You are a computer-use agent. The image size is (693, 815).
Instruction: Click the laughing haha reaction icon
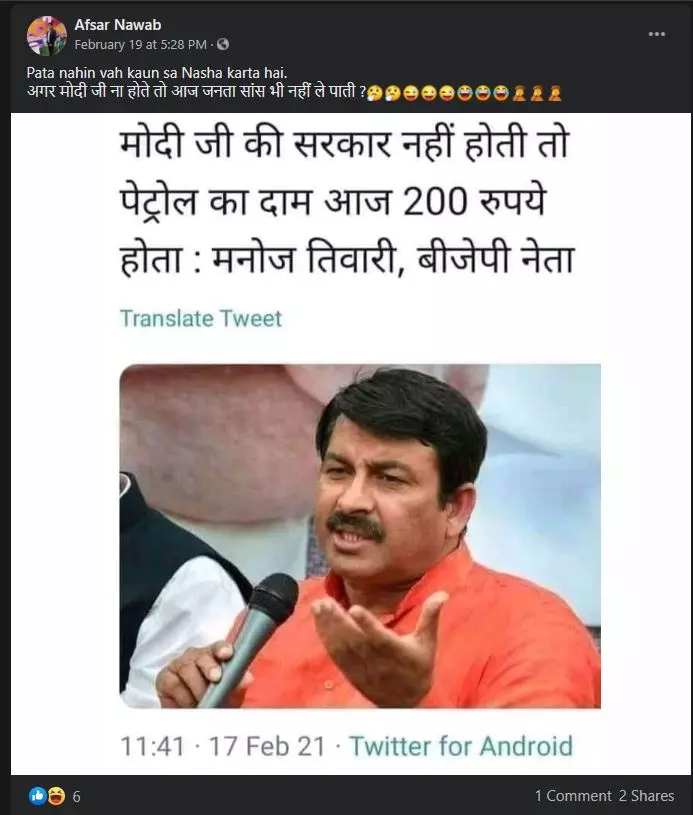56,796
